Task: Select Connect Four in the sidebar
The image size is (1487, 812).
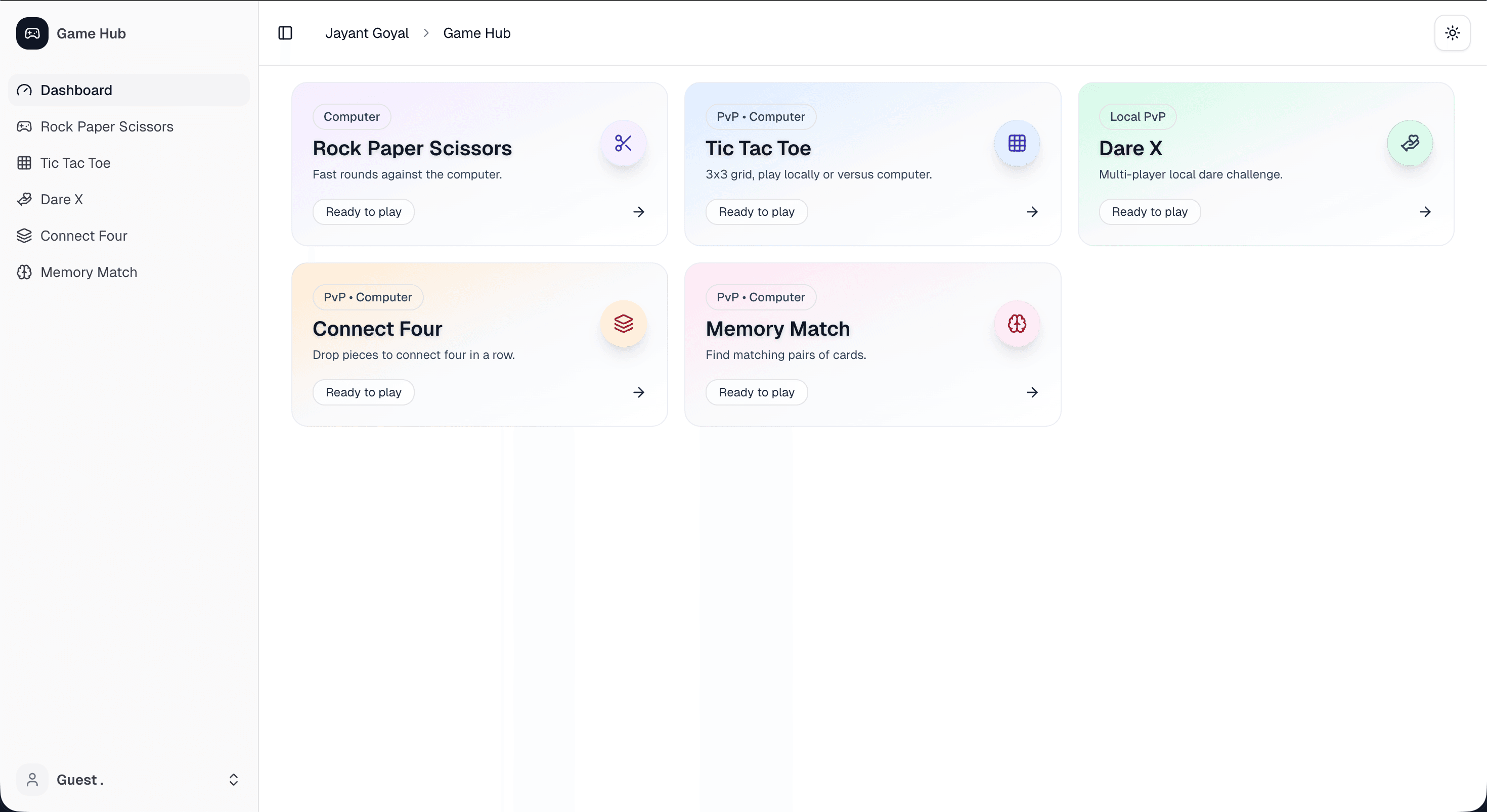Action: pyautogui.click(x=83, y=236)
